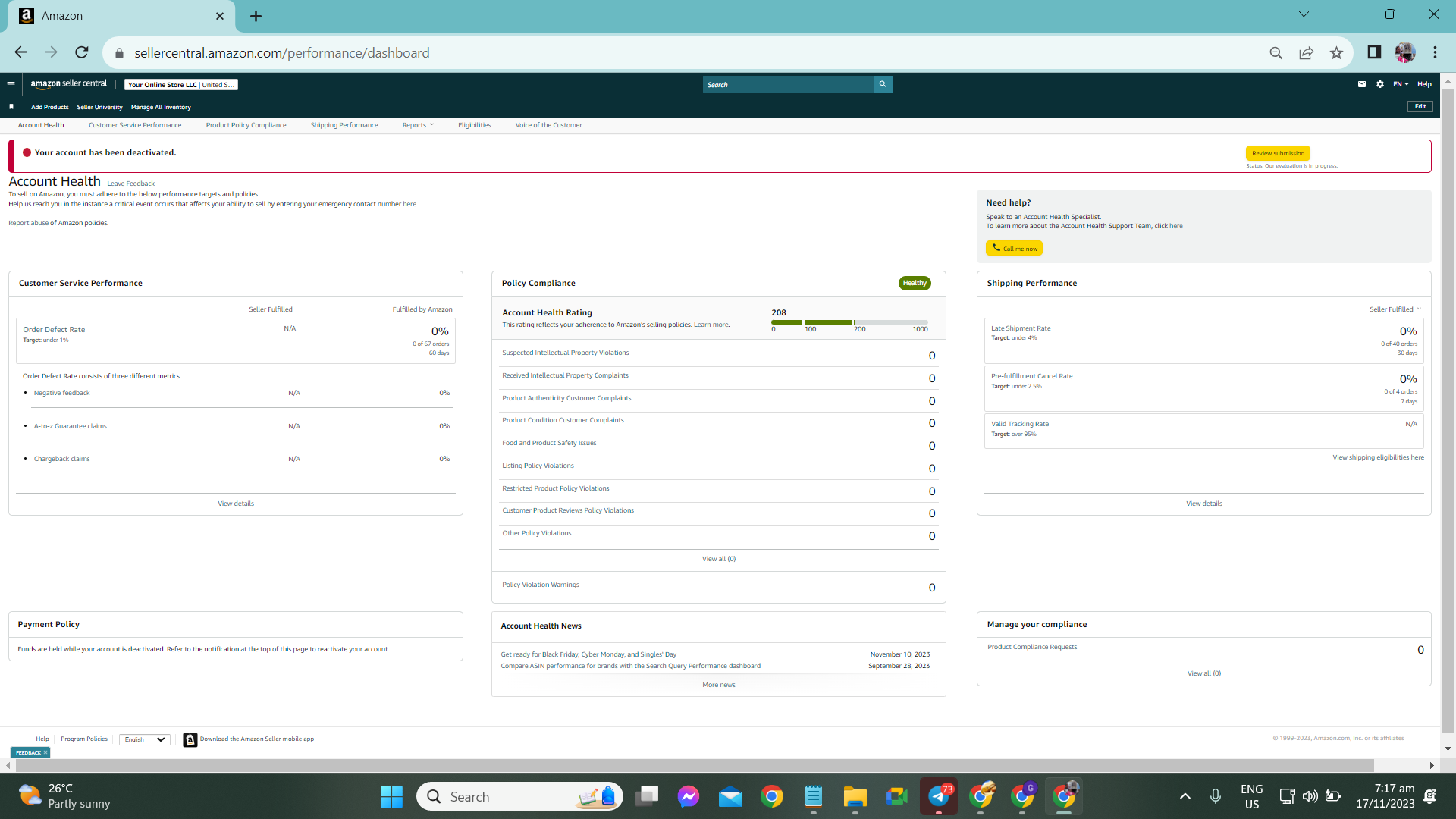
Task: Open the Windows Start menu
Action: [x=391, y=796]
